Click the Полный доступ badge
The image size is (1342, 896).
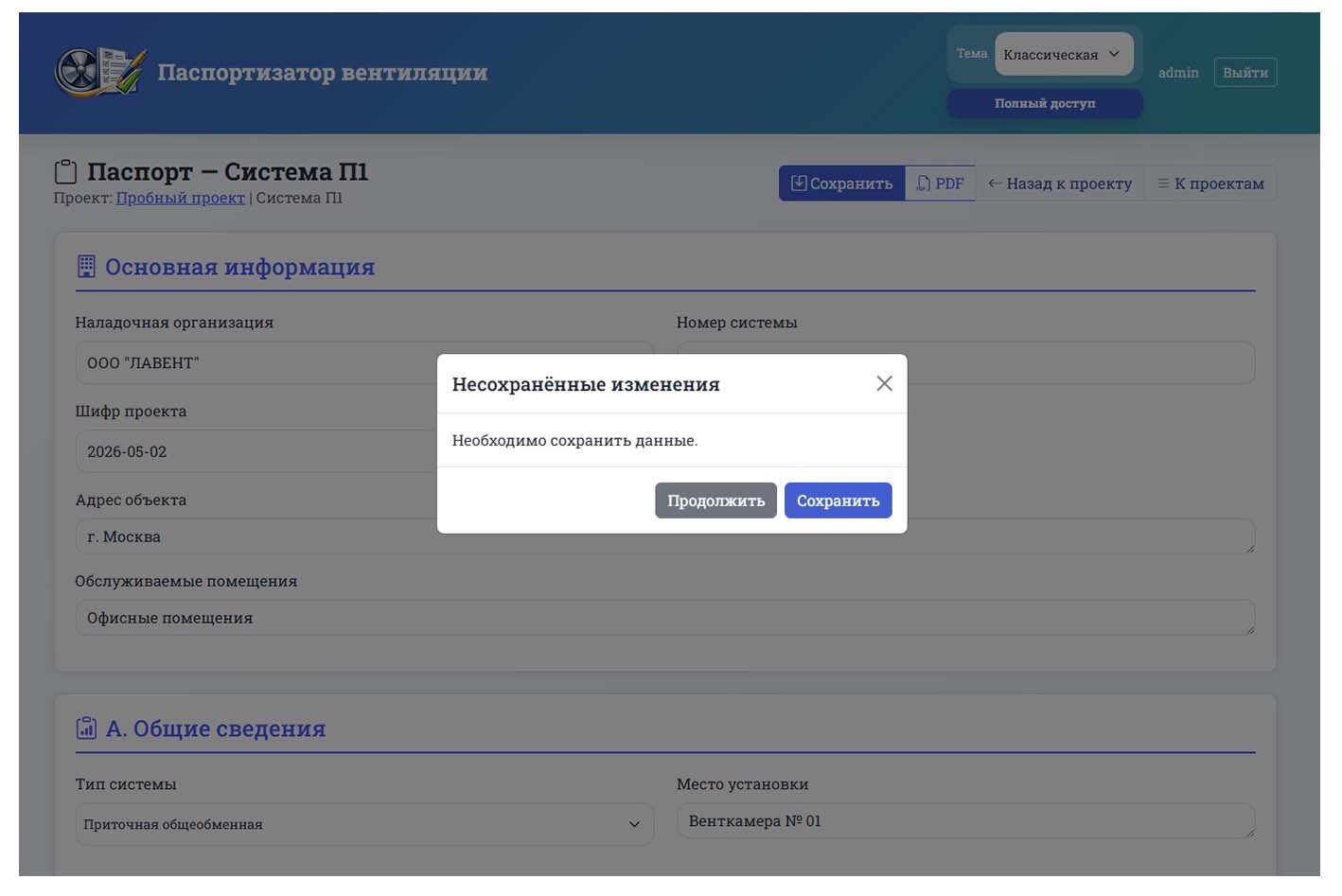click(1045, 103)
